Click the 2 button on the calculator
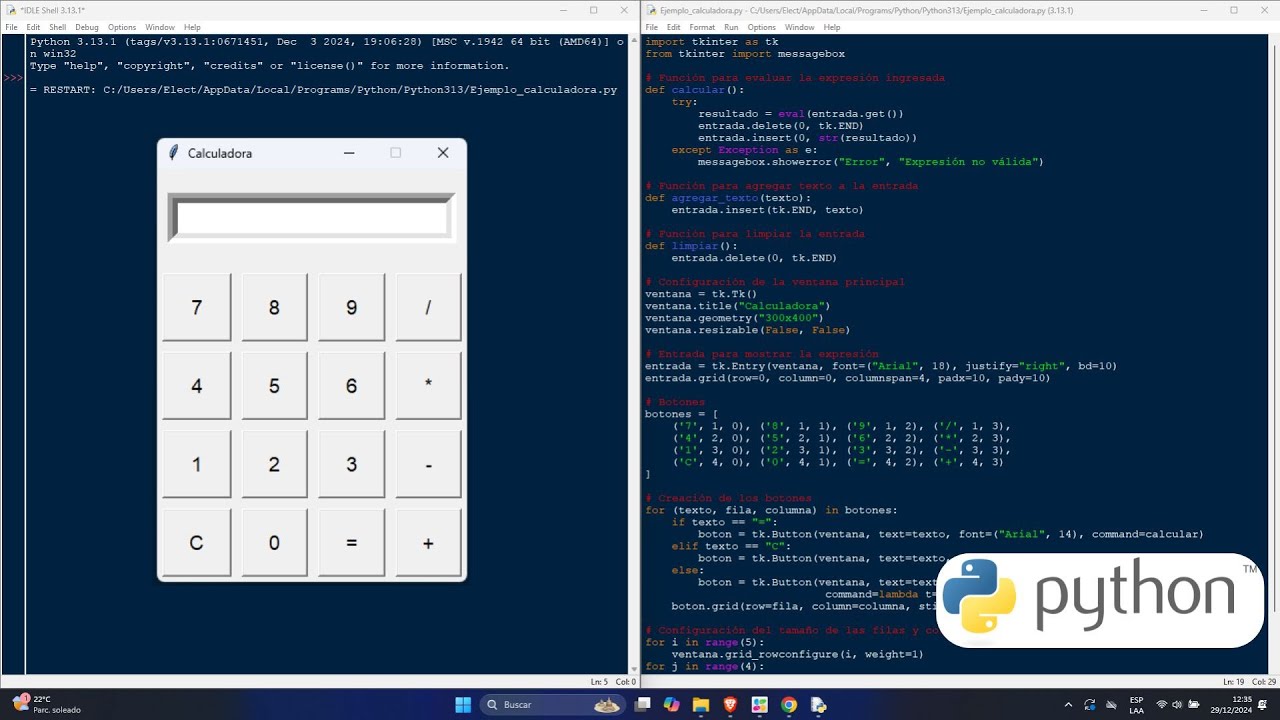1280x720 pixels. pyautogui.click(x=274, y=464)
